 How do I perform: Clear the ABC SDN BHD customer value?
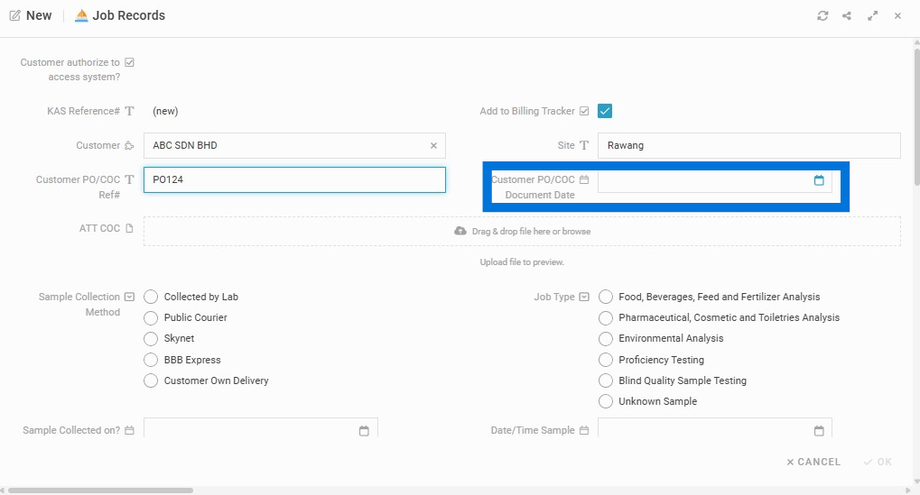[434, 145]
